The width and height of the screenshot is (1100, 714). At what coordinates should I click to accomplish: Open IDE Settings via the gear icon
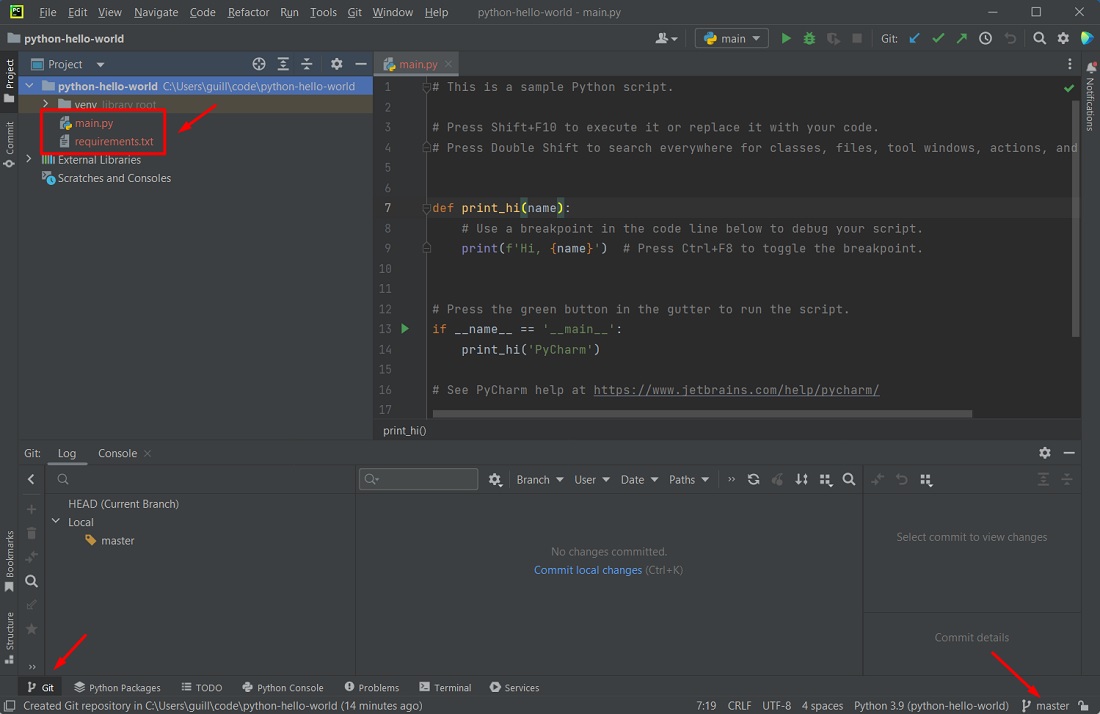(1062, 37)
